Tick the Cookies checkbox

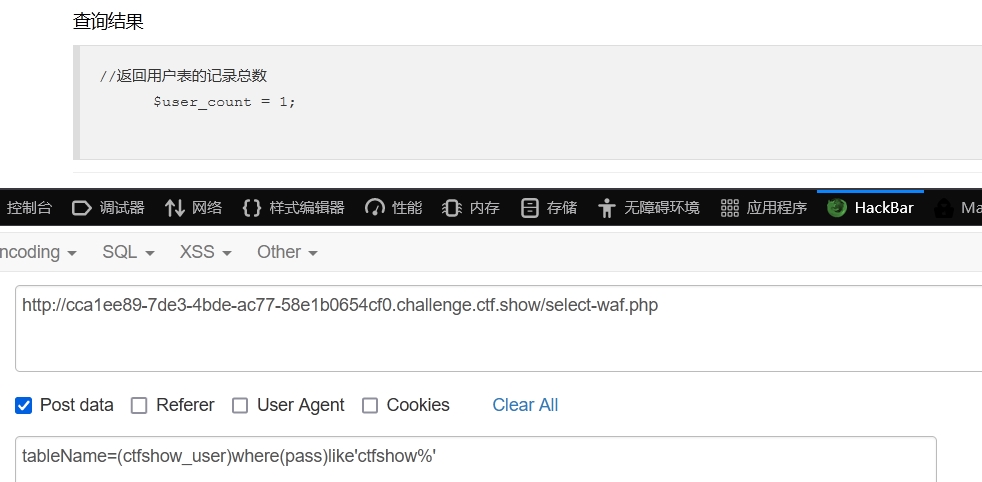tap(370, 406)
